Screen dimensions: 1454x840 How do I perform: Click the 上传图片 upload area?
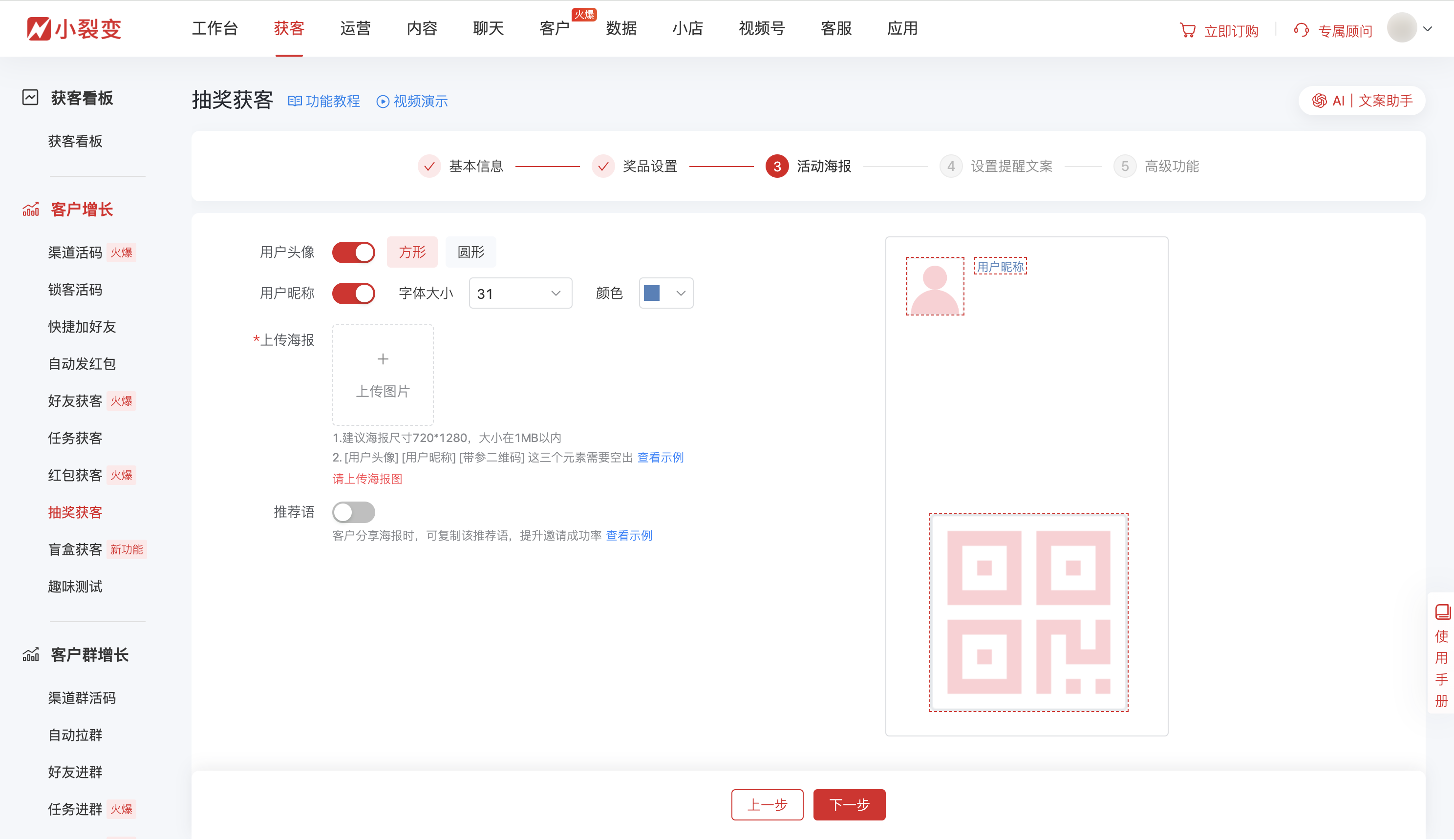coord(383,375)
